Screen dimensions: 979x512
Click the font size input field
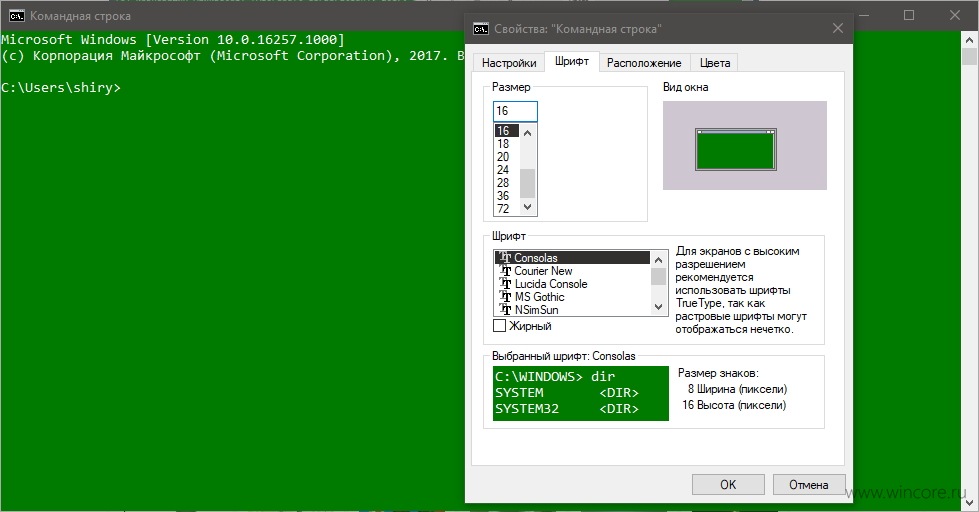515,111
